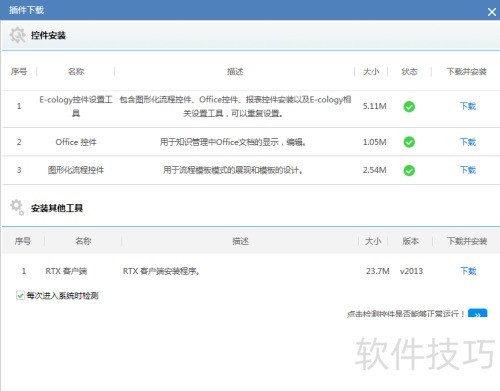The width and height of the screenshot is (500, 391).
Task: Click the 大小 header in 安装其他工具 table
Action: [373, 241]
